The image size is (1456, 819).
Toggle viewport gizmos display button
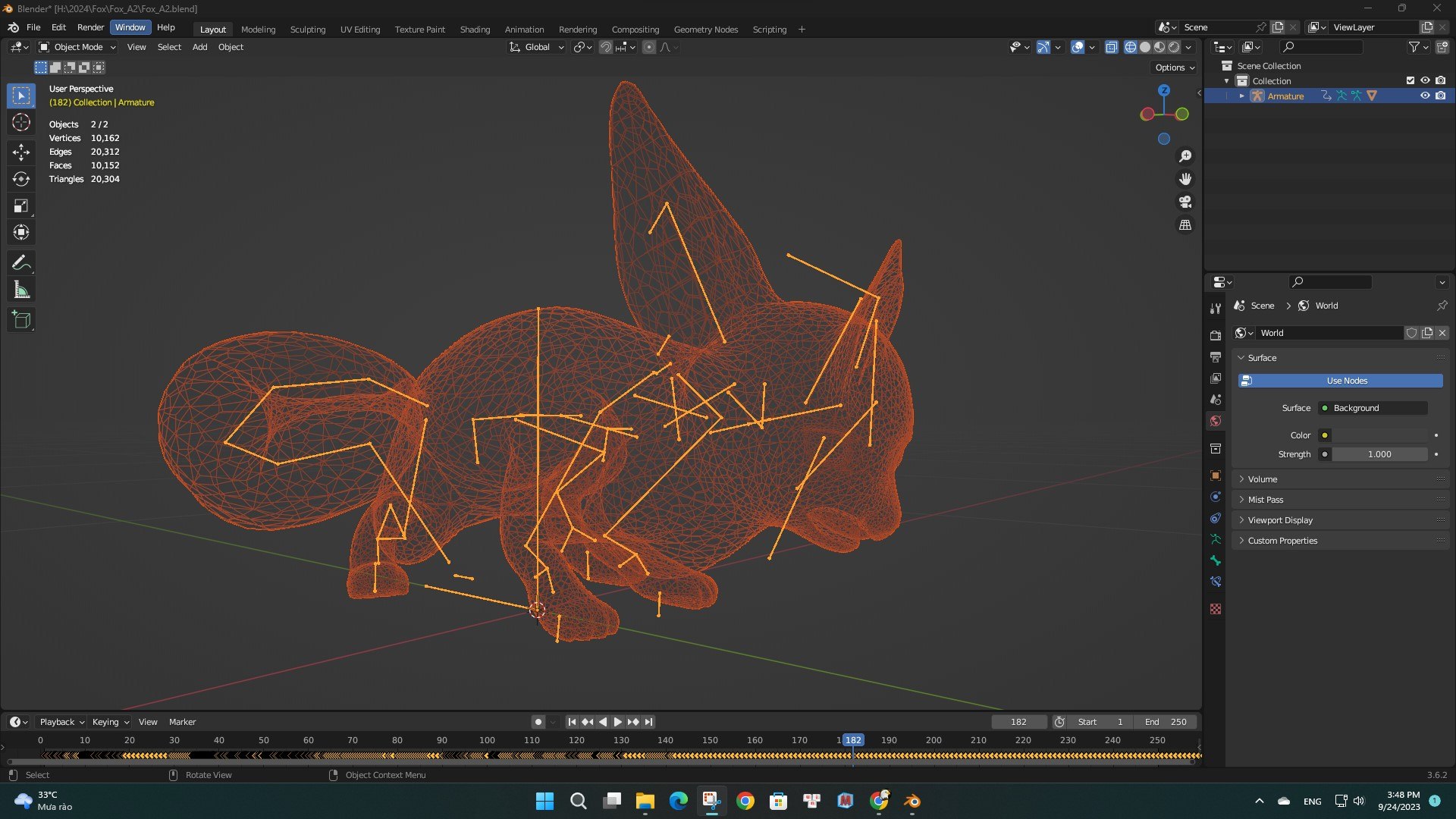(1043, 47)
